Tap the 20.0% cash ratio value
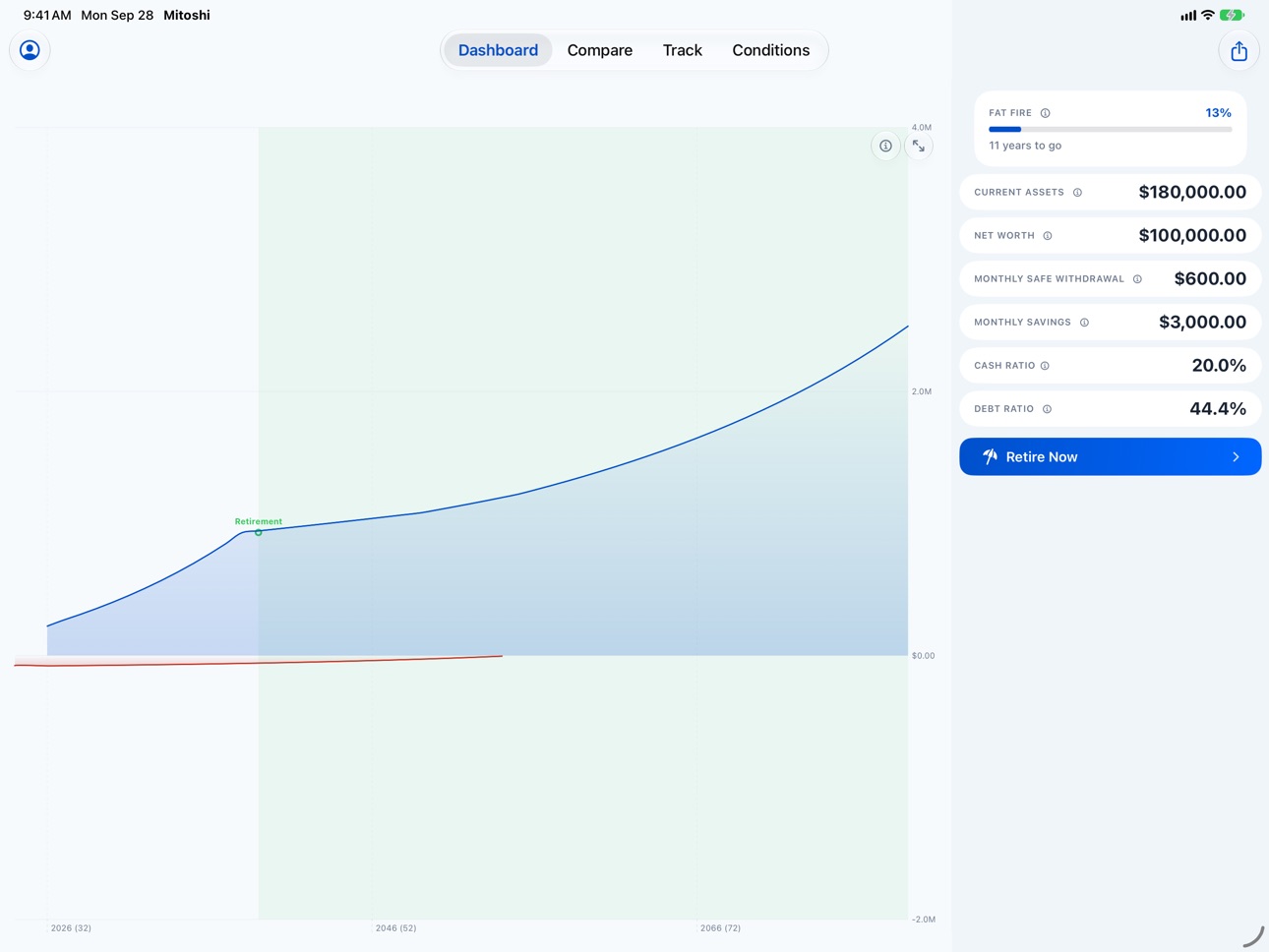 tap(1219, 365)
